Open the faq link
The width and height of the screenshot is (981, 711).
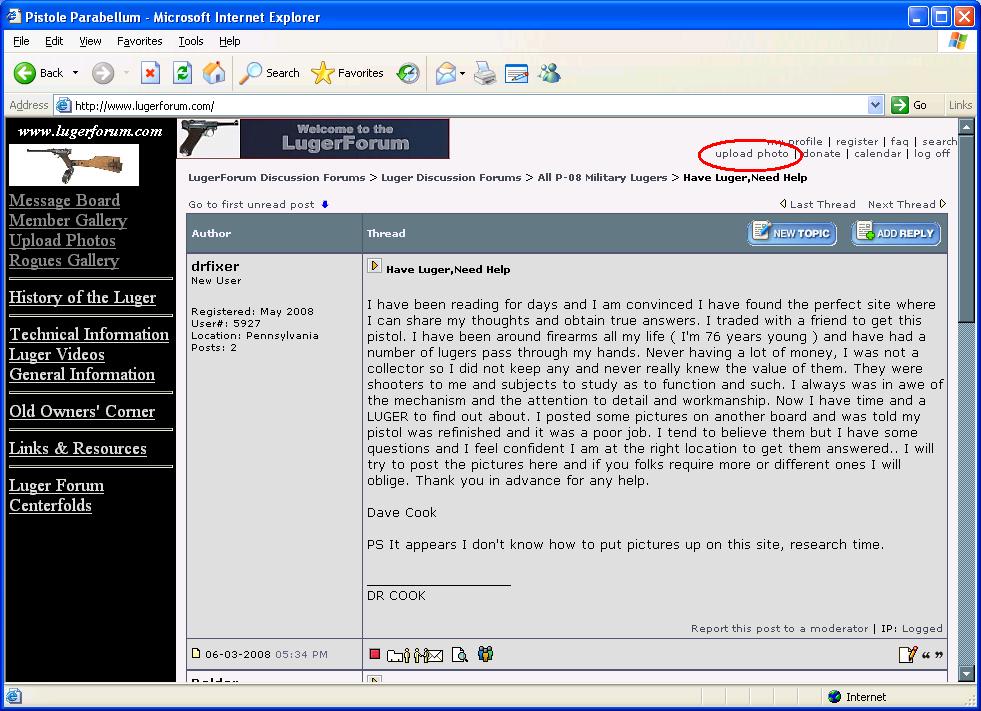click(x=899, y=141)
